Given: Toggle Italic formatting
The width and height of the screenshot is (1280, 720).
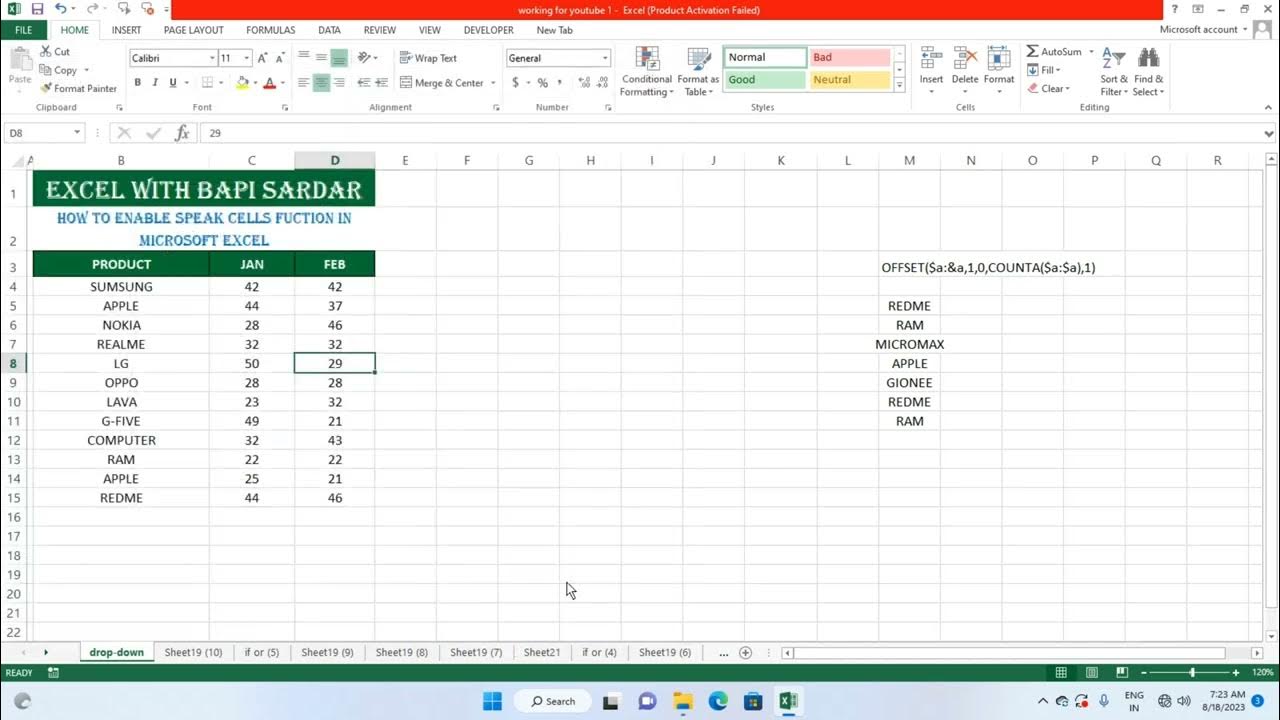Looking at the screenshot, I should 155,83.
